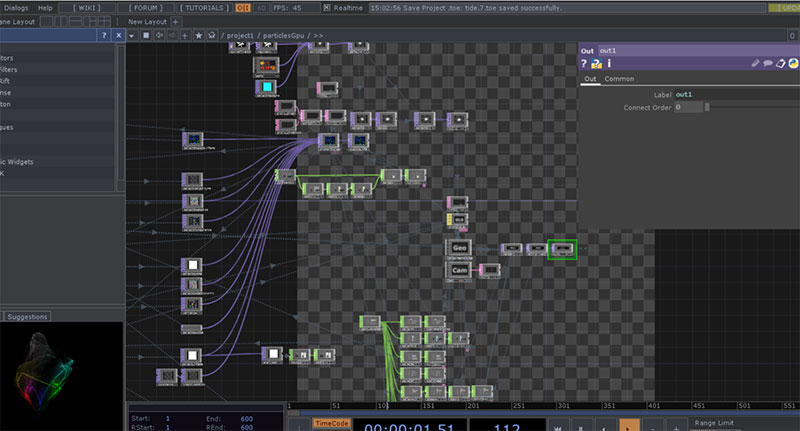Select the cyan square TOP node
Screen dimensions: 800x431
point(266,87)
